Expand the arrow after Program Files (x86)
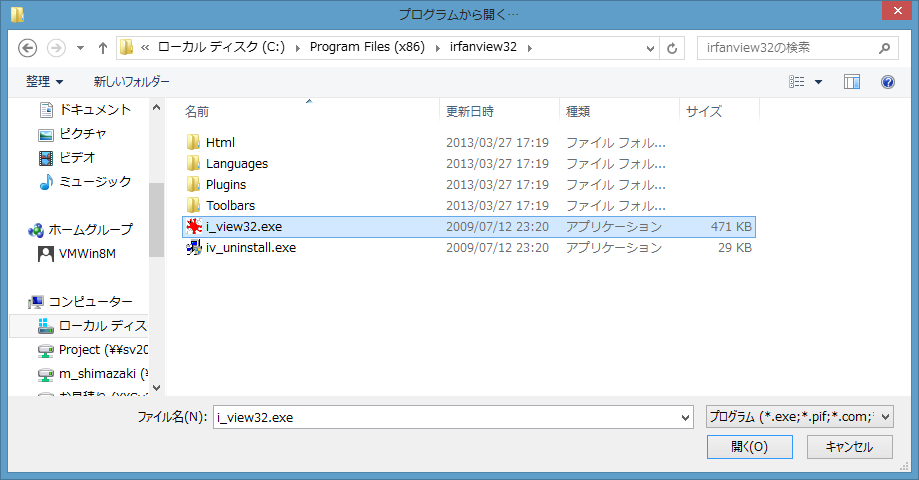This screenshot has width=919, height=480. [x=437, y=48]
